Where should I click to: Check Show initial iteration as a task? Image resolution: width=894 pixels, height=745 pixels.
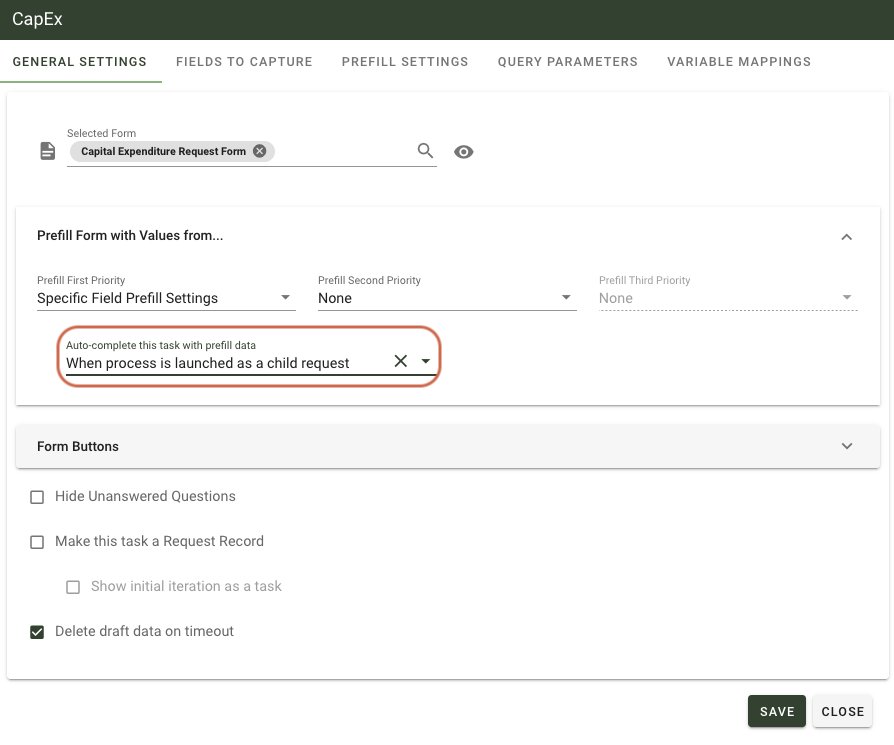click(x=73, y=587)
